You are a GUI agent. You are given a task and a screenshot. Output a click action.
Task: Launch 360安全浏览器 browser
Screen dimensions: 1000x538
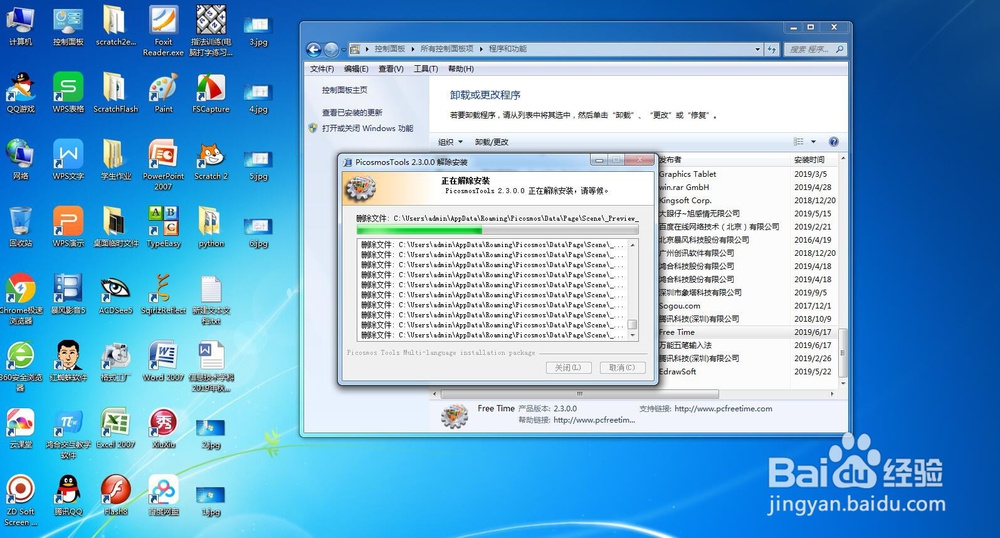[20, 367]
